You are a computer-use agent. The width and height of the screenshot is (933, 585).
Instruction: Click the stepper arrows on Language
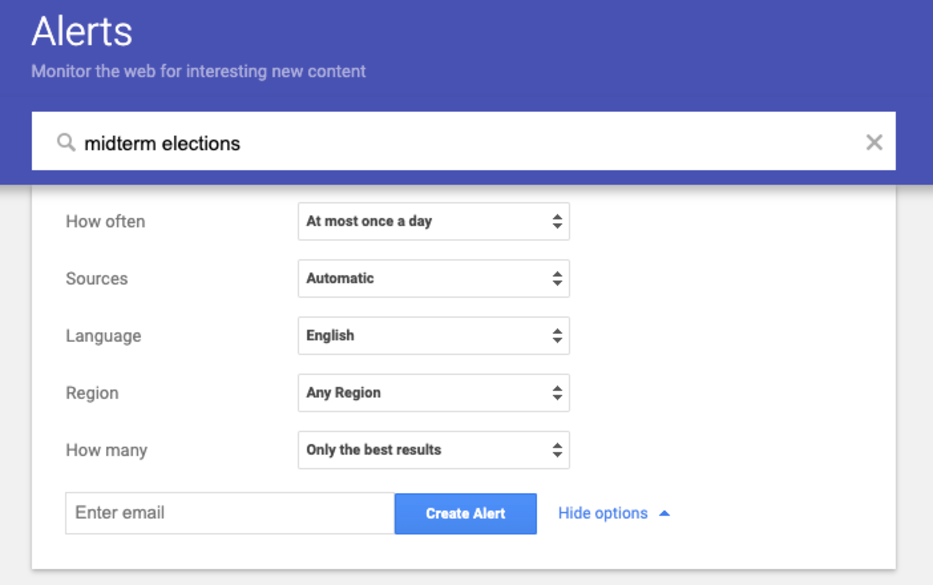pos(557,336)
